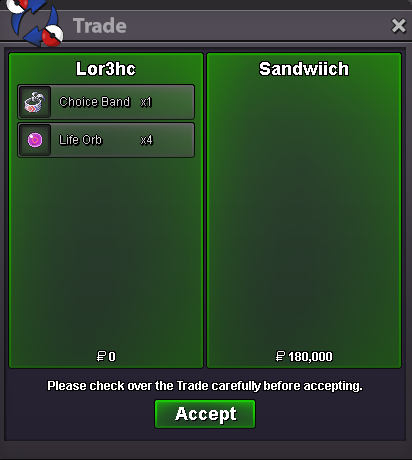The height and width of the screenshot is (460, 412).
Task: Click the Sandwiich player name
Action: pyautogui.click(x=304, y=69)
